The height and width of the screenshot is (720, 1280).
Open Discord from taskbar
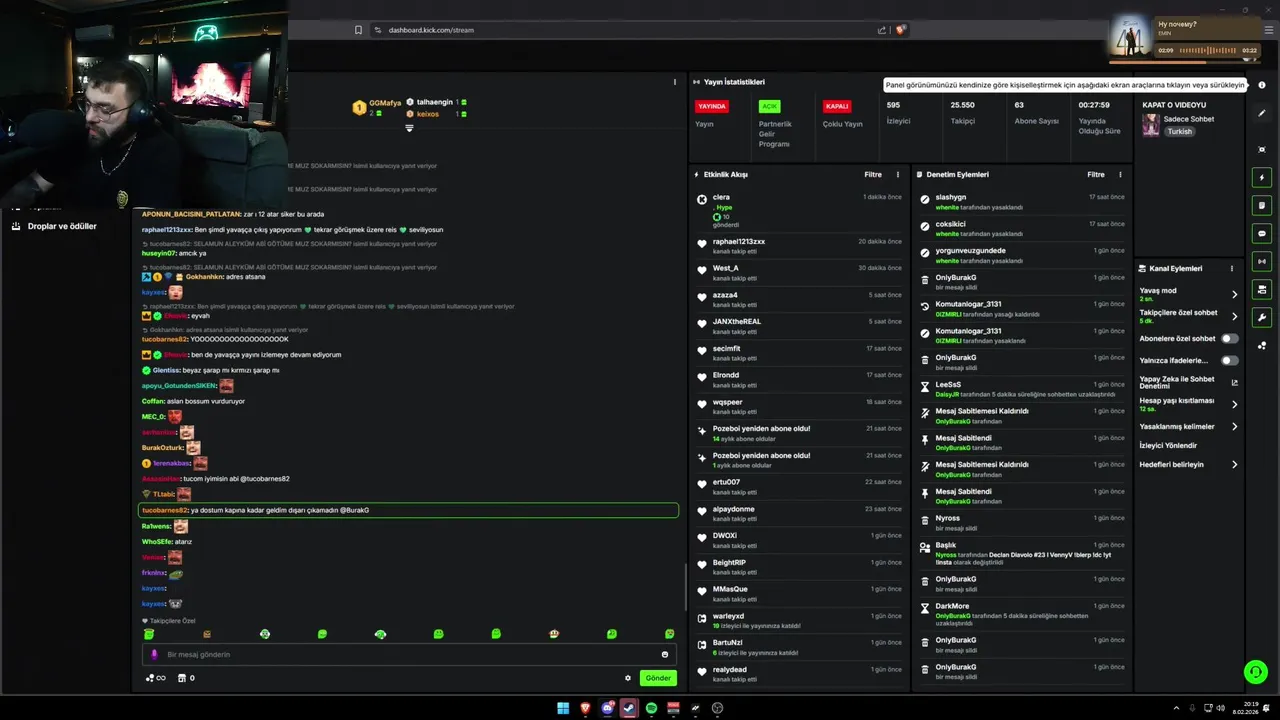point(607,708)
